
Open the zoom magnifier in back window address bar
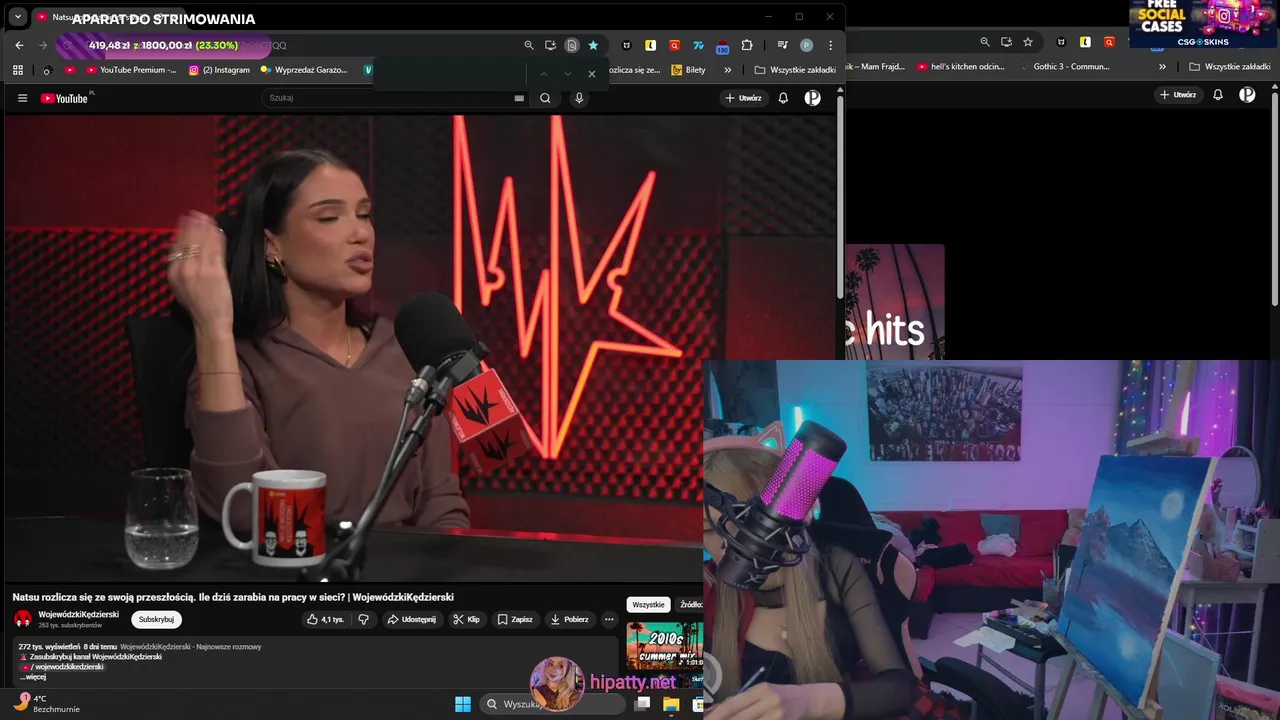pos(985,42)
